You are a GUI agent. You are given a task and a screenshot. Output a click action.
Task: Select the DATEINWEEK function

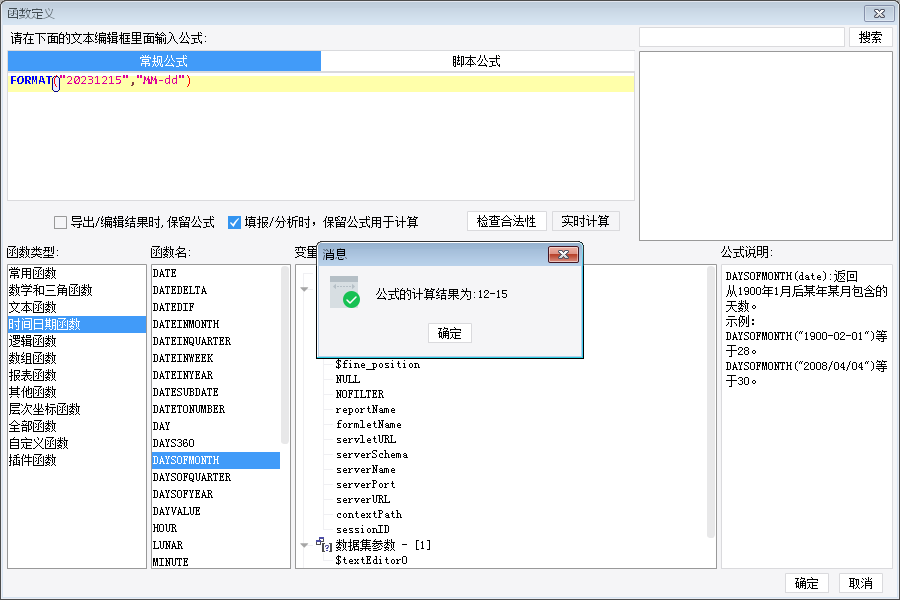tap(216, 358)
